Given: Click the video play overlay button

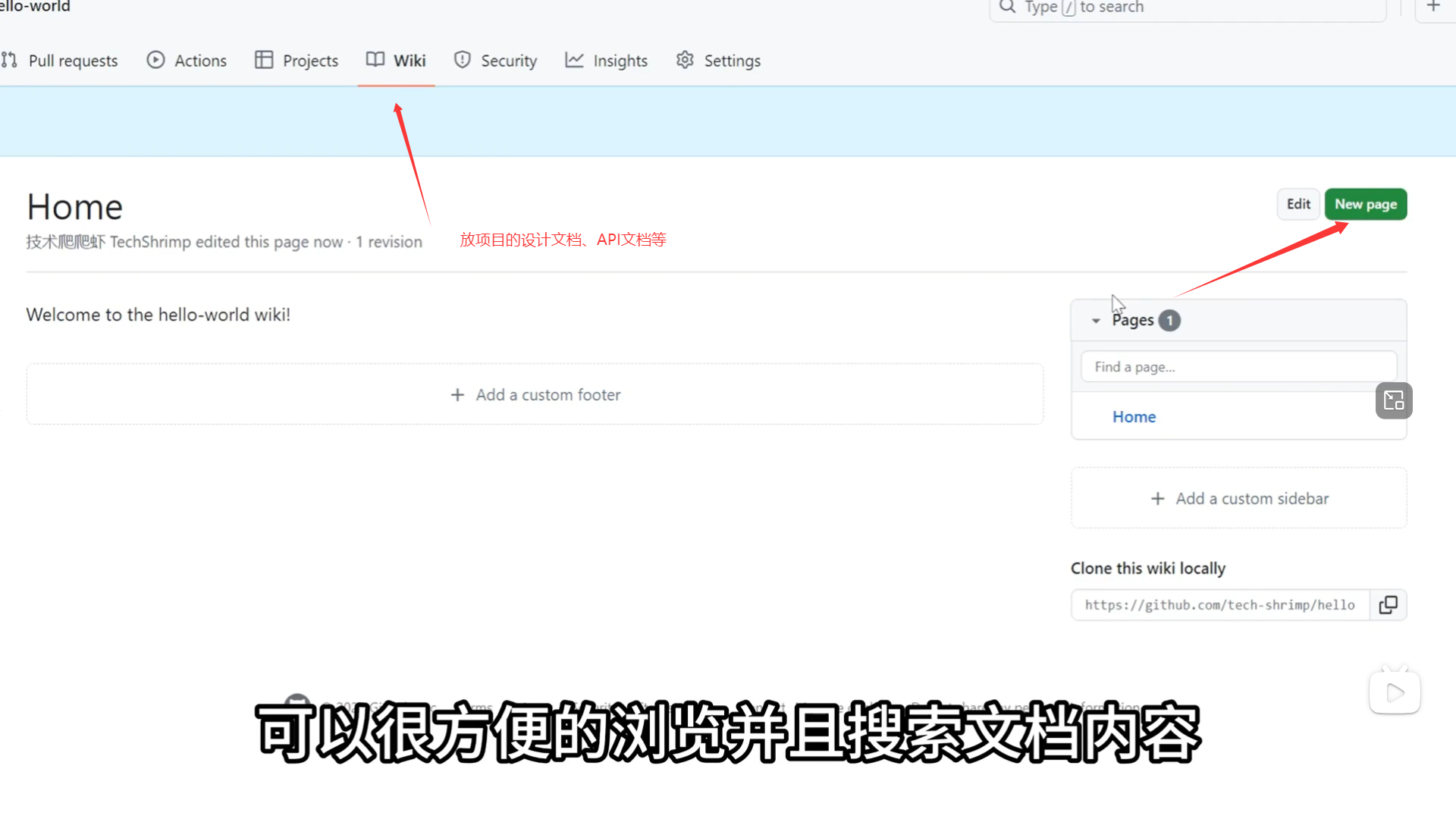Looking at the screenshot, I should tap(1395, 692).
